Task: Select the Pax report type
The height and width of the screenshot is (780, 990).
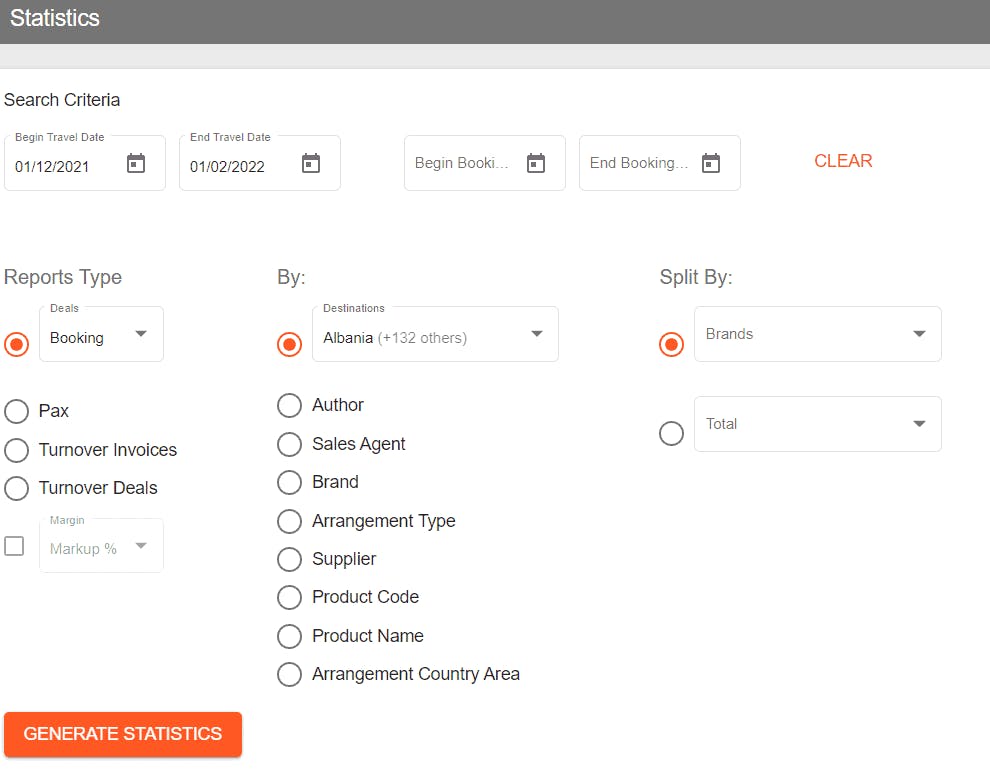Action: (17, 411)
